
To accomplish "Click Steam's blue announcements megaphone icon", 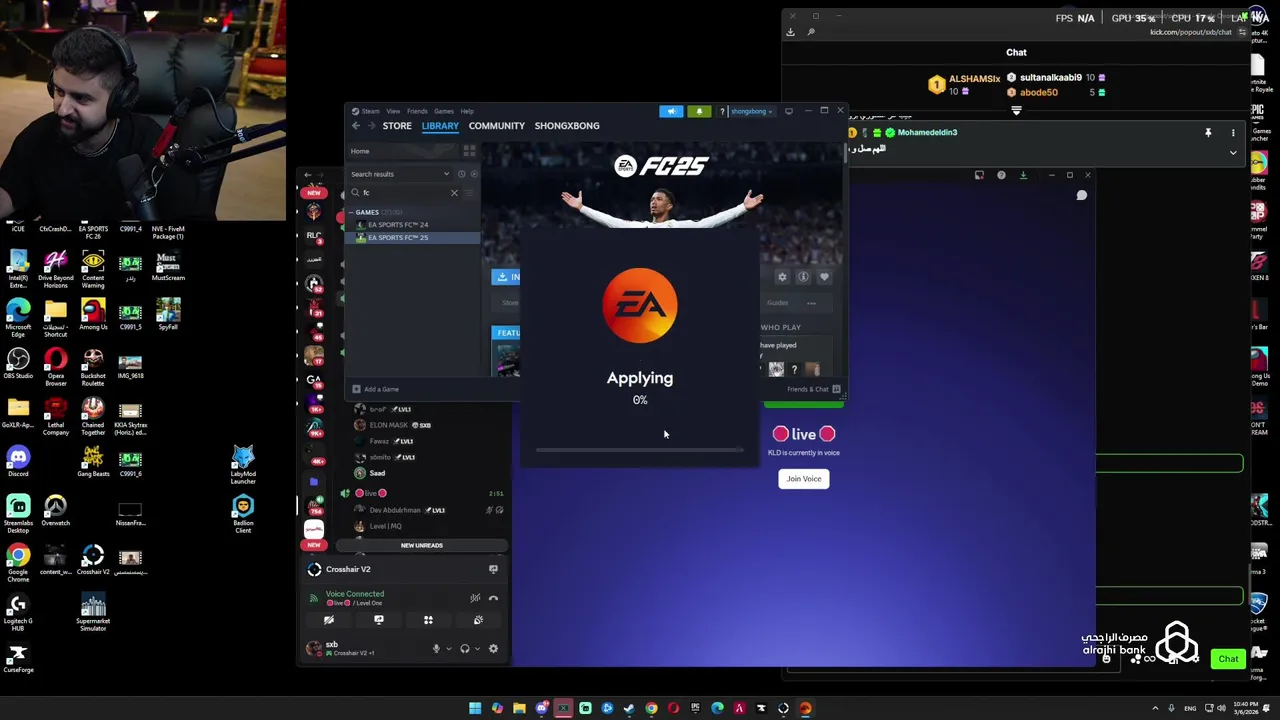I will click(x=672, y=111).
